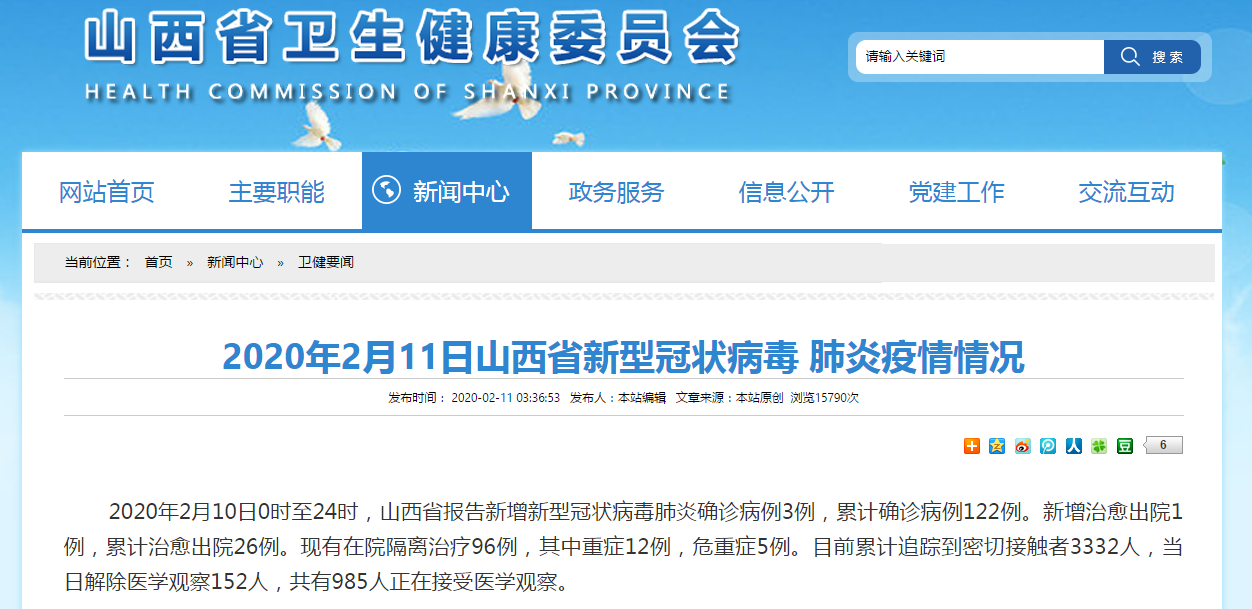This screenshot has height=609, width=1252.
Task: Open 主要职能 navigation tab
Action: click(x=277, y=192)
